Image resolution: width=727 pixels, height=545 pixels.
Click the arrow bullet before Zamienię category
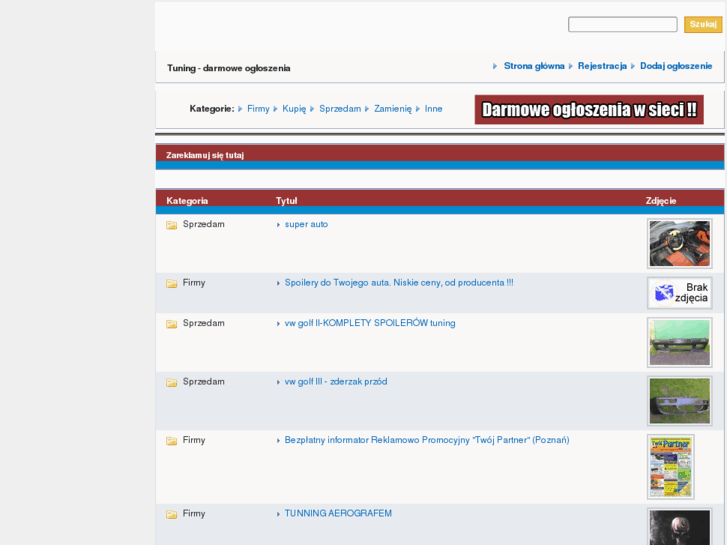click(367, 109)
